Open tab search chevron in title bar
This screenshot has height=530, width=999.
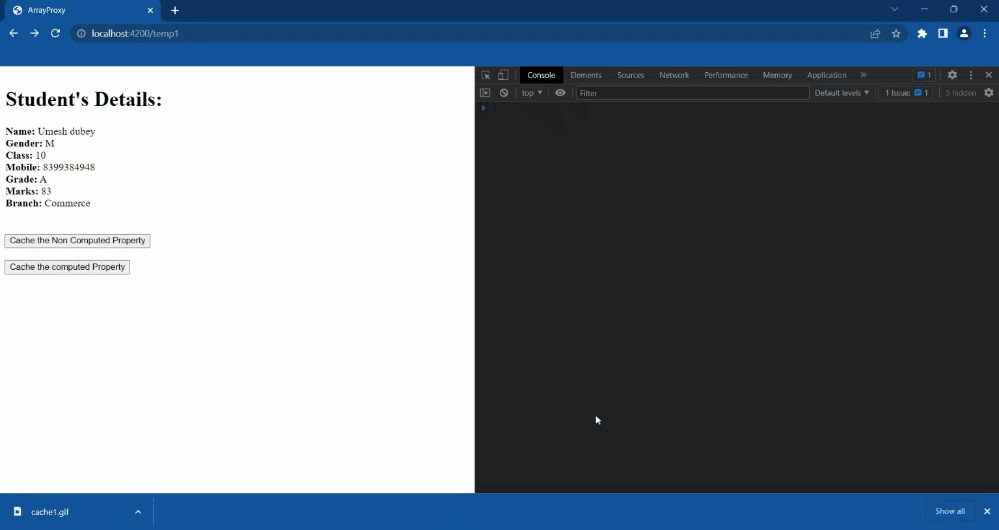(x=895, y=10)
